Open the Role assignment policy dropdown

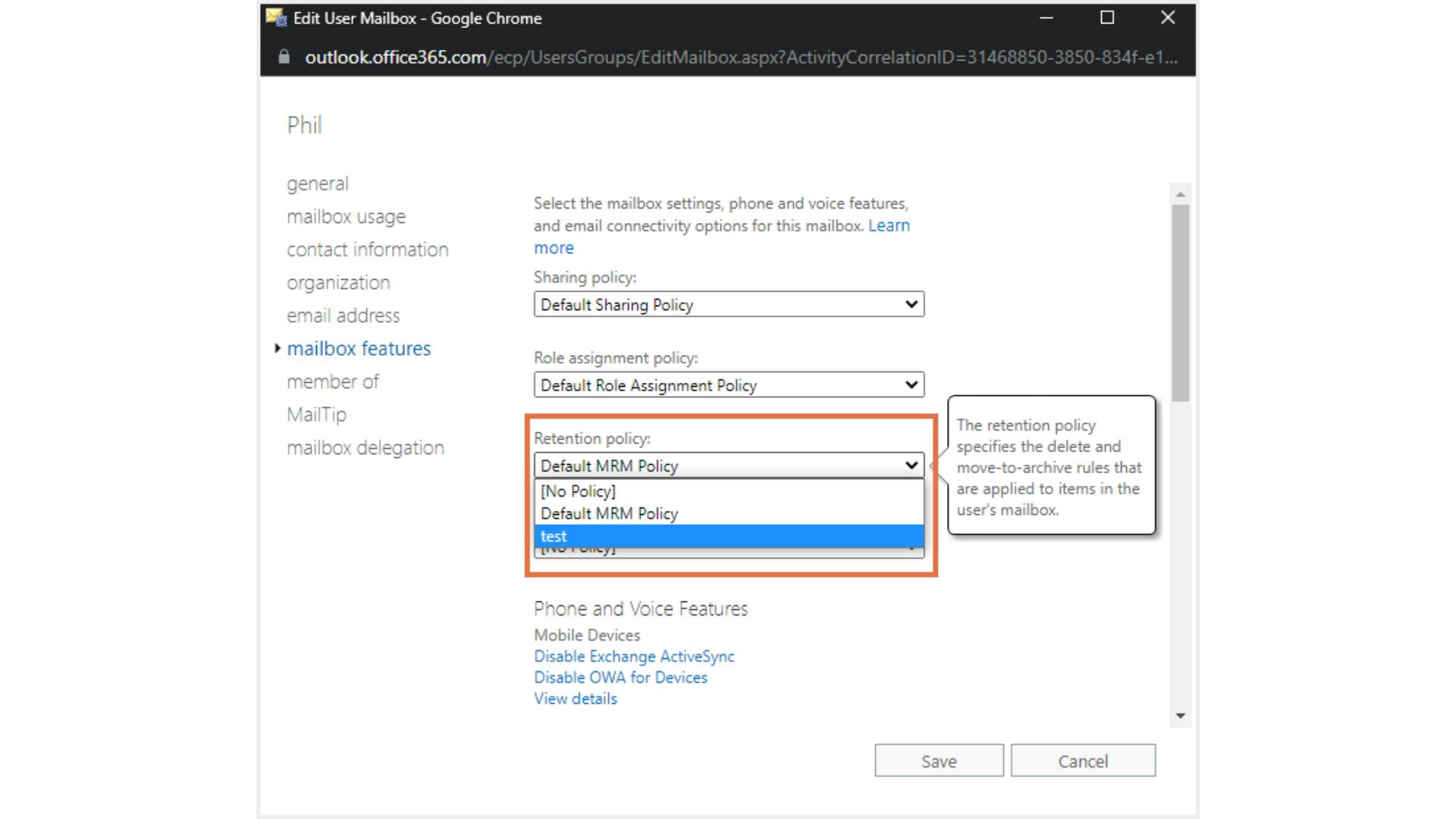728,385
